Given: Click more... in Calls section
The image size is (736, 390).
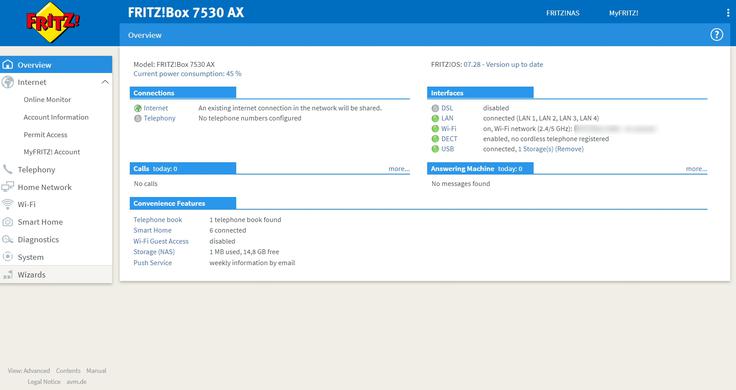Looking at the screenshot, I should tap(399, 169).
